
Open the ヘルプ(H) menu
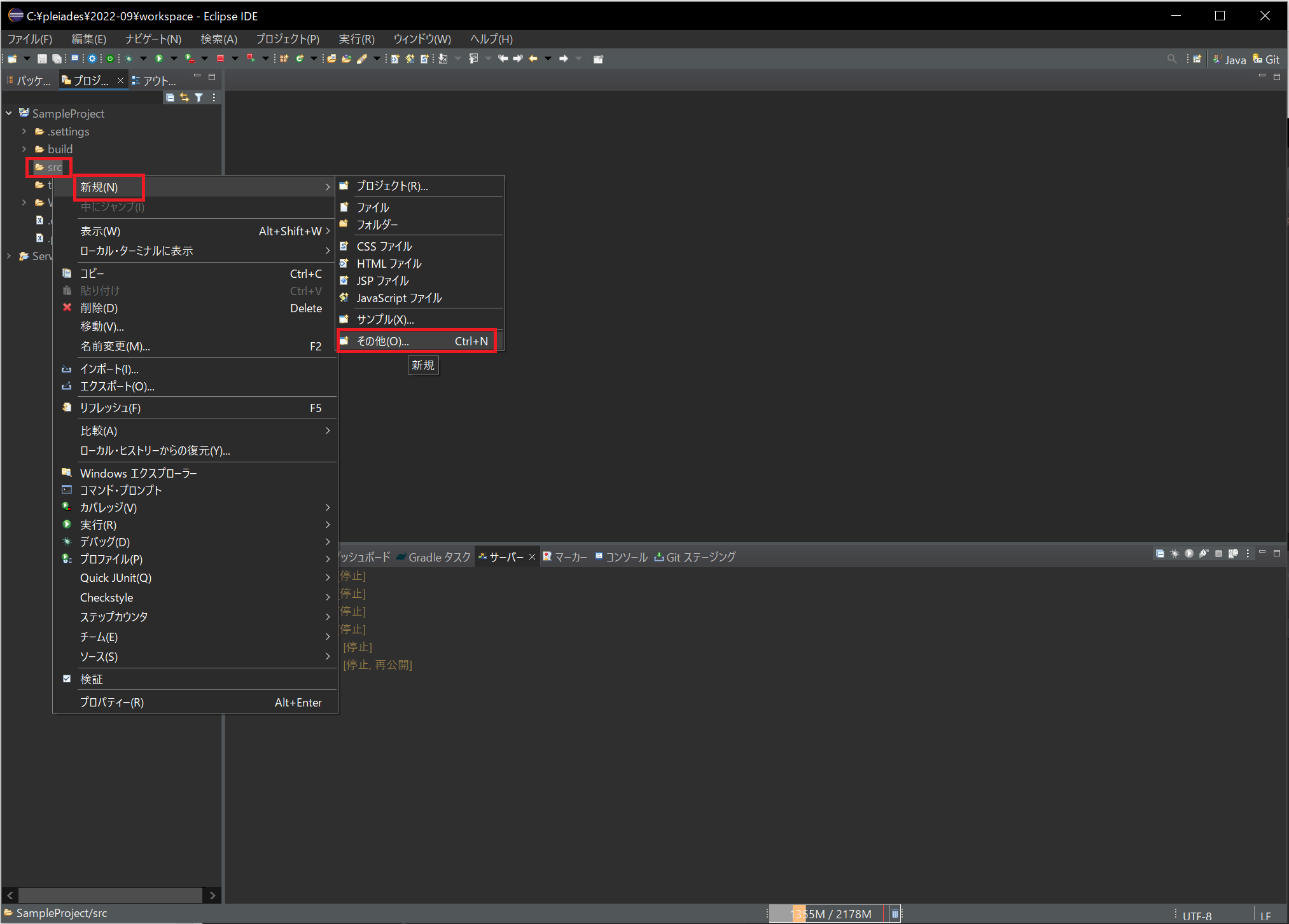[x=491, y=39]
